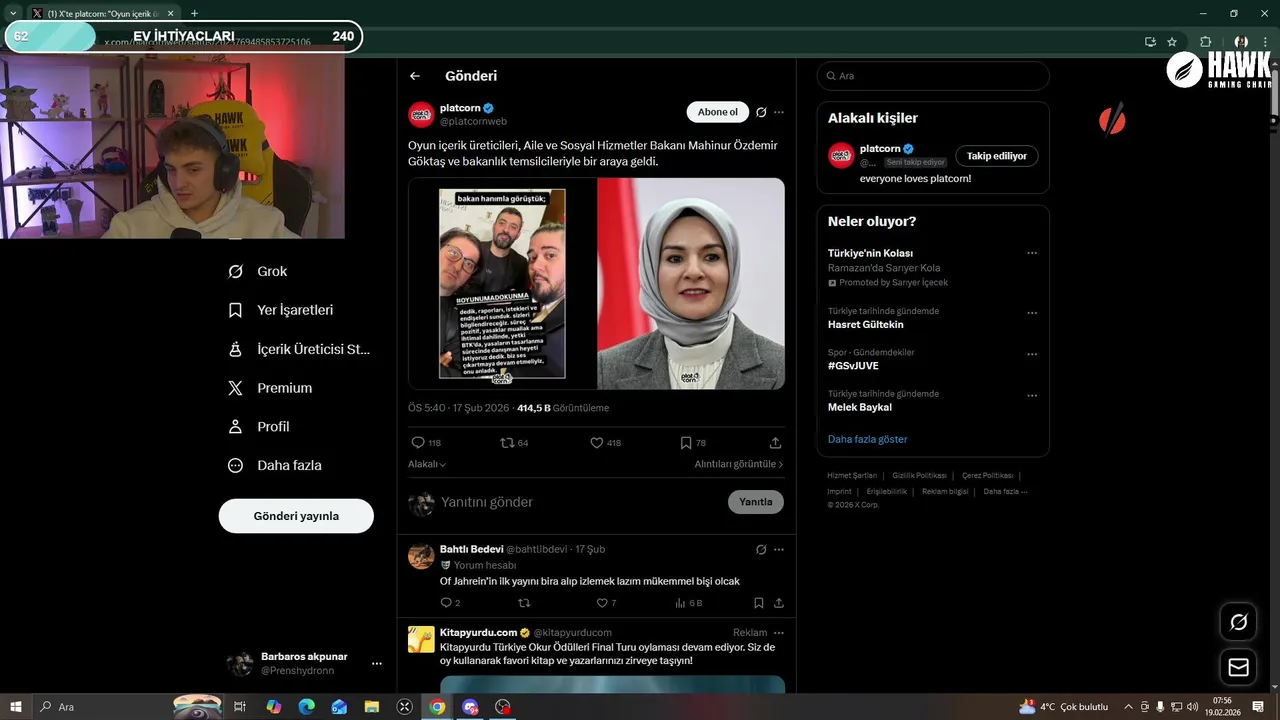The width and height of the screenshot is (1280, 720).
Task: Bookmark Bahtlı Bedevi's comment
Action: pos(759,603)
